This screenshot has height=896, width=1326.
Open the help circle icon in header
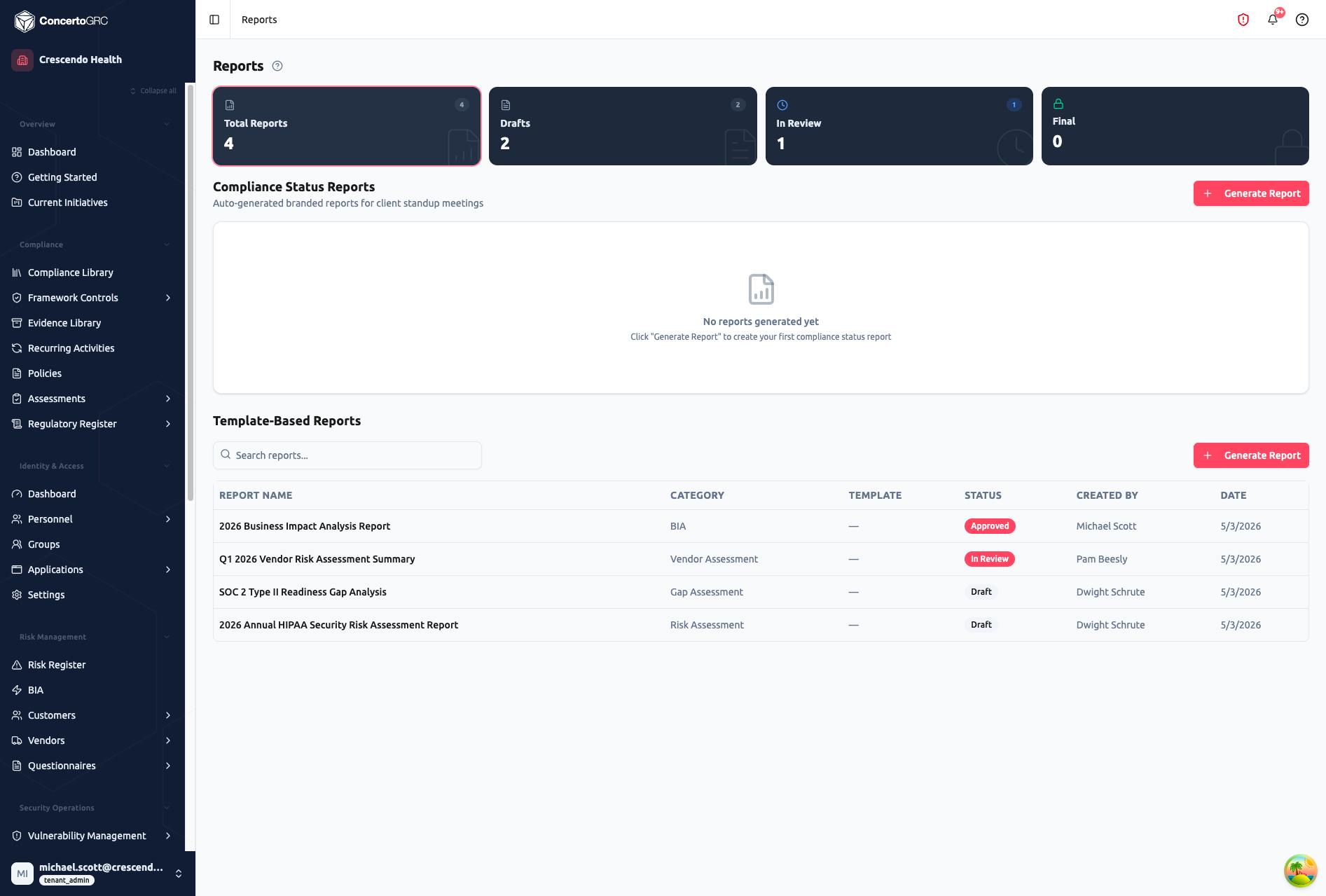(1302, 20)
